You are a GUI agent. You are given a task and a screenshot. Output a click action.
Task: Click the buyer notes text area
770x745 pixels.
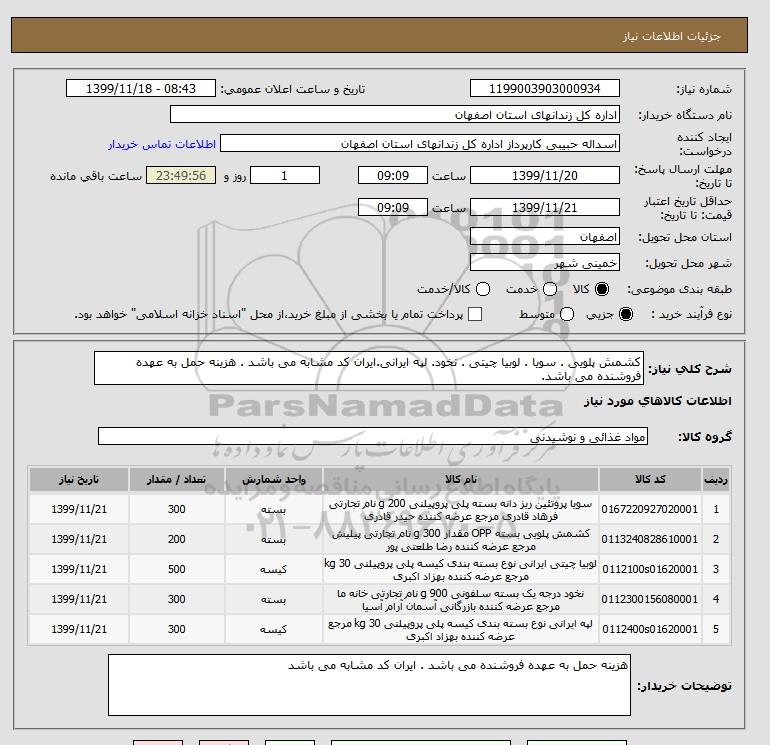pyautogui.click(x=369, y=685)
